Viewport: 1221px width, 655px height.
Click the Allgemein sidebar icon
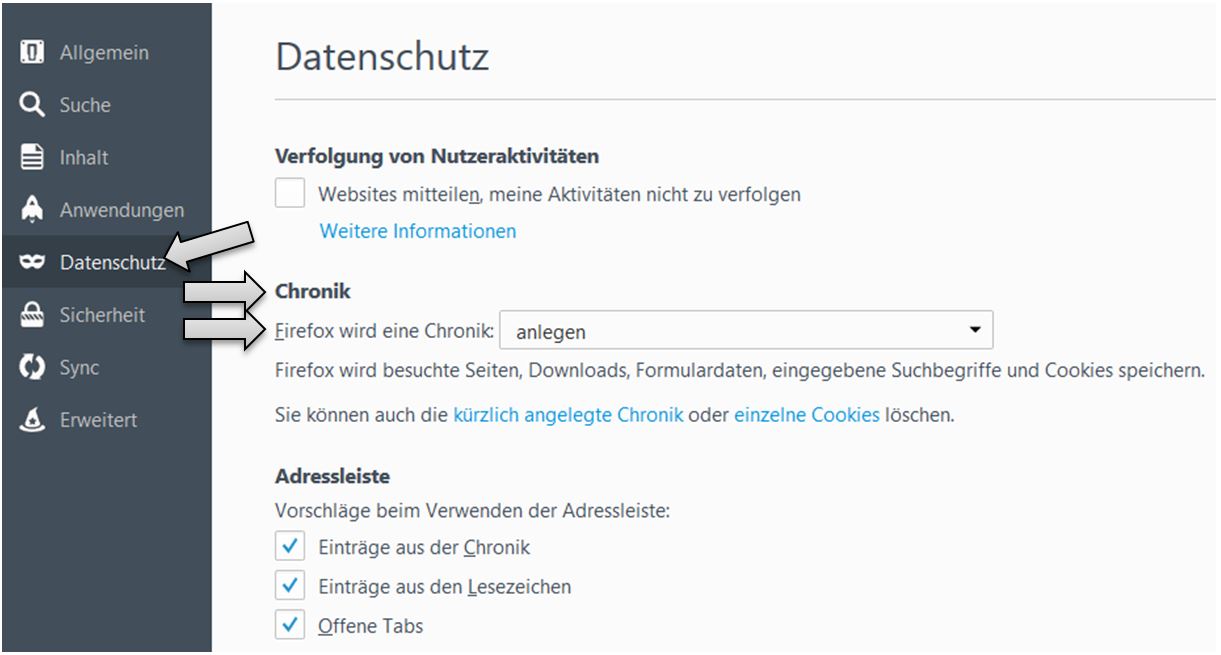(x=32, y=52)
